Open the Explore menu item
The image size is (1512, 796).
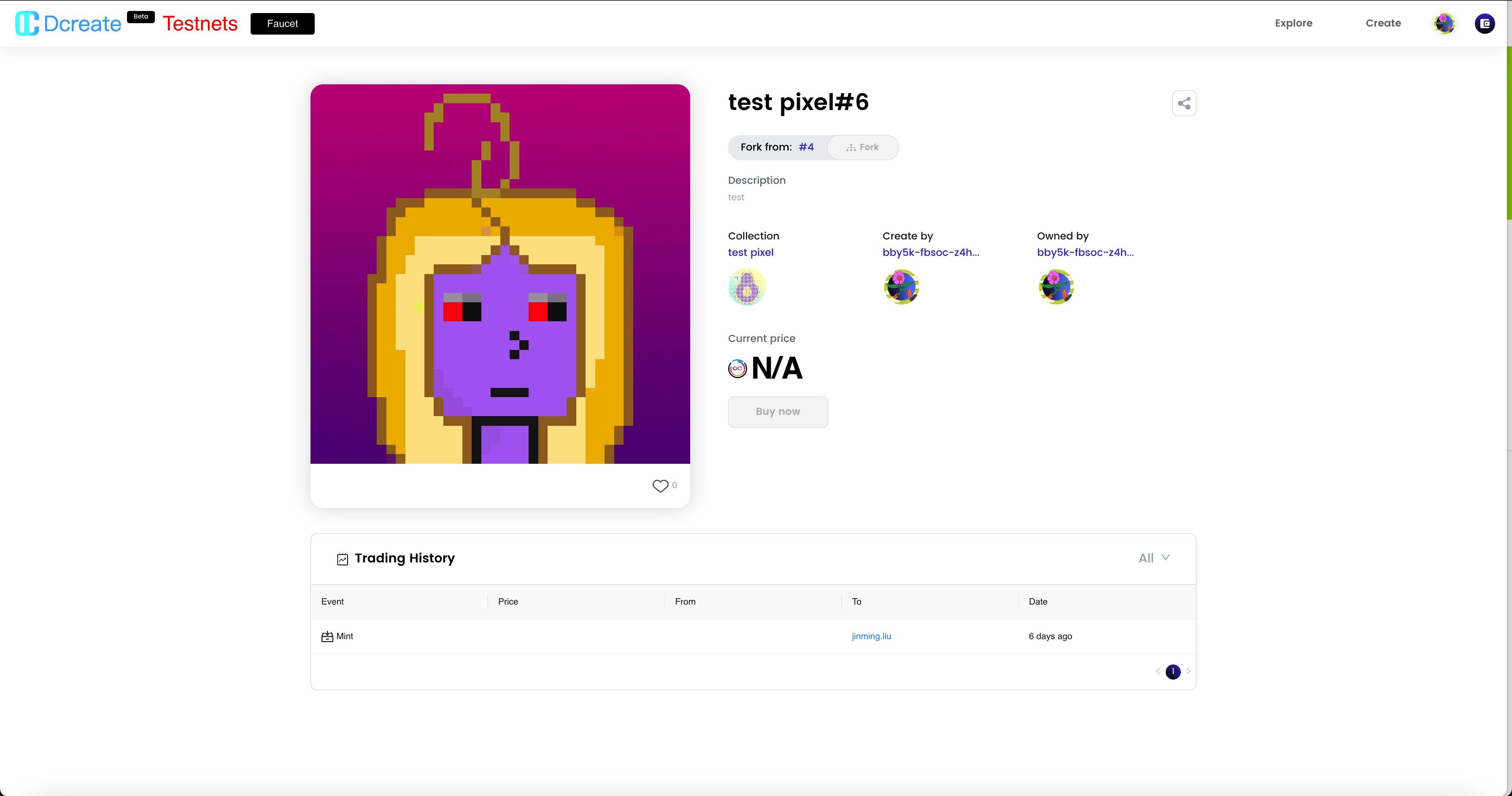pyautogui.click(x=1293, y=24)
